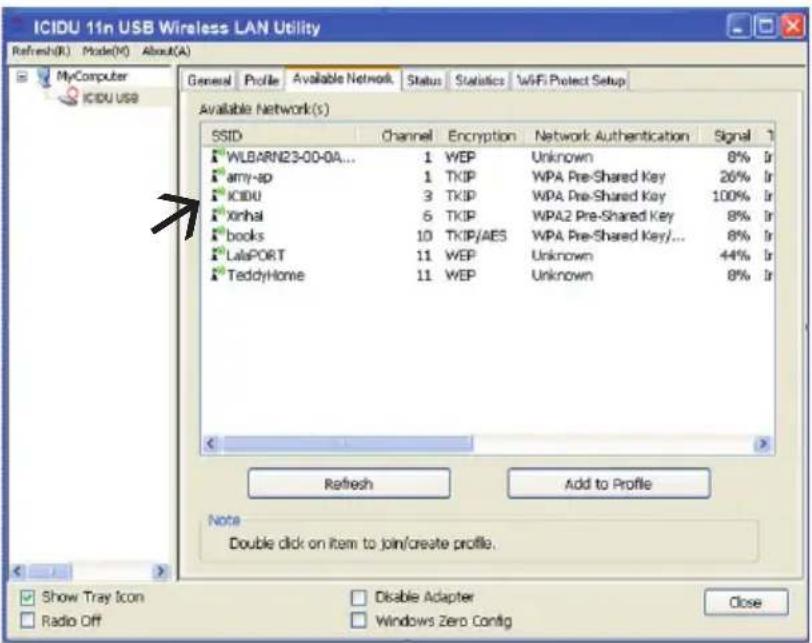Sort by the SSID column header
The image size is (812, 643).
(280, 136)
